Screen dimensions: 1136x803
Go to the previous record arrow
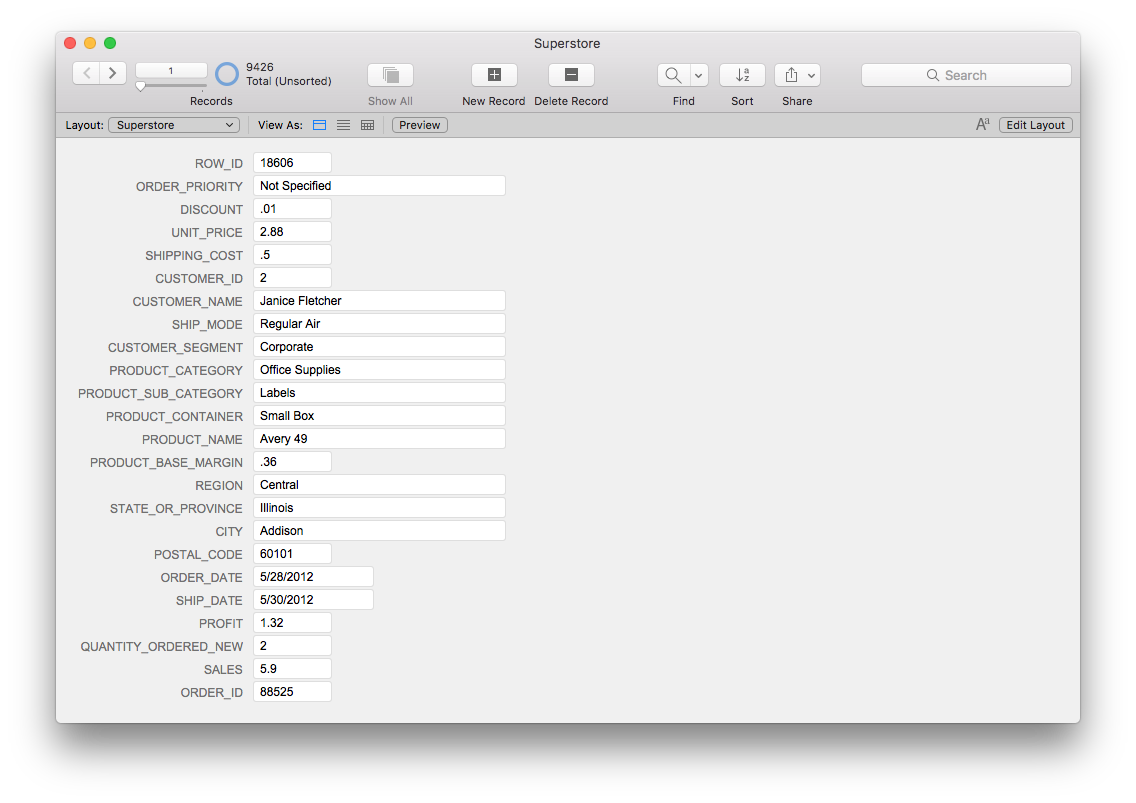(86, 73)
